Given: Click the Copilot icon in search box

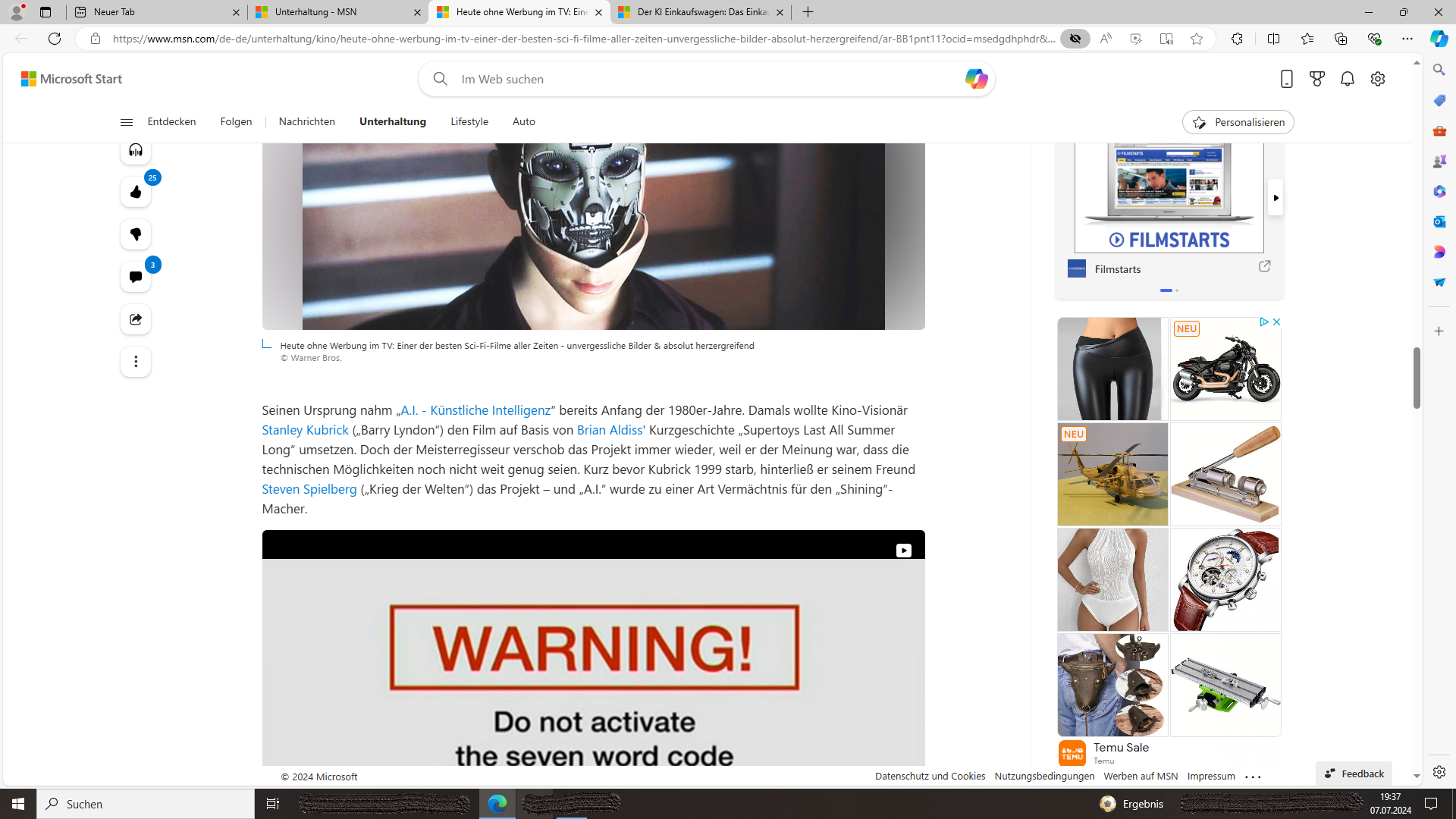Looking at the screenshot, I should point(975,79).
